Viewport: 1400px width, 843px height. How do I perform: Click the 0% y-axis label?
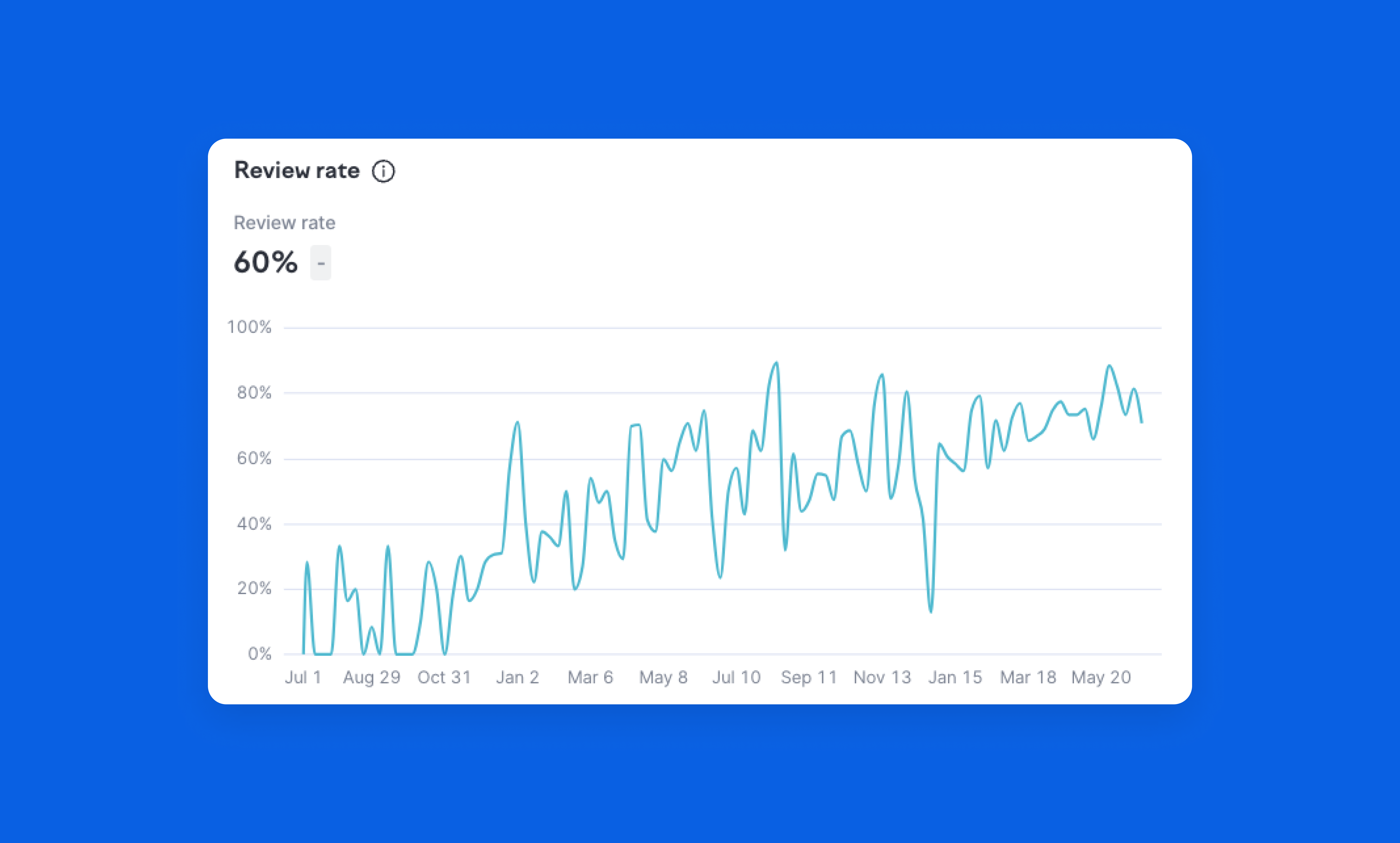coord(259,654)
